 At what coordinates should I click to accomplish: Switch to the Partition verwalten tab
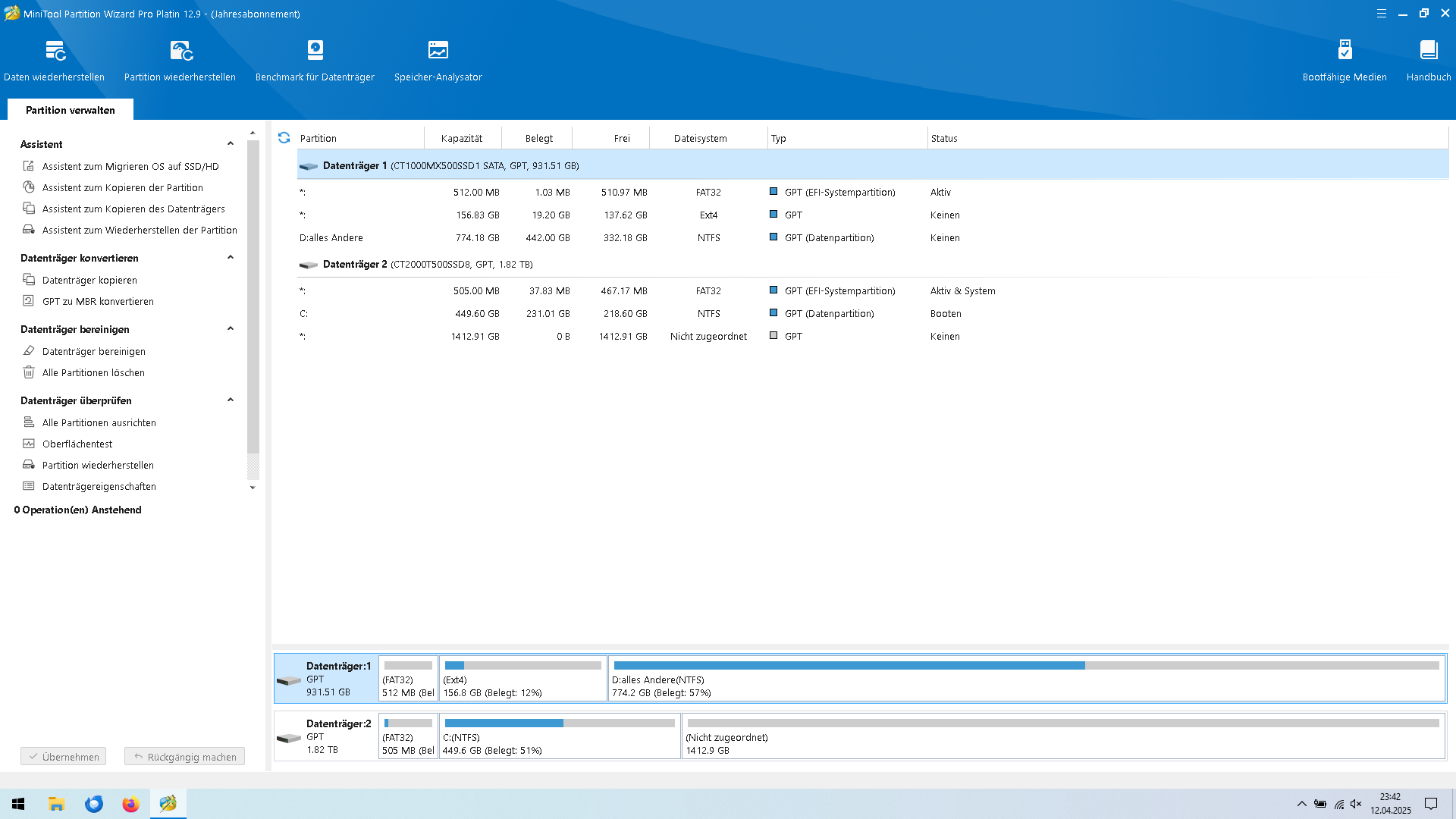point(70,109)
